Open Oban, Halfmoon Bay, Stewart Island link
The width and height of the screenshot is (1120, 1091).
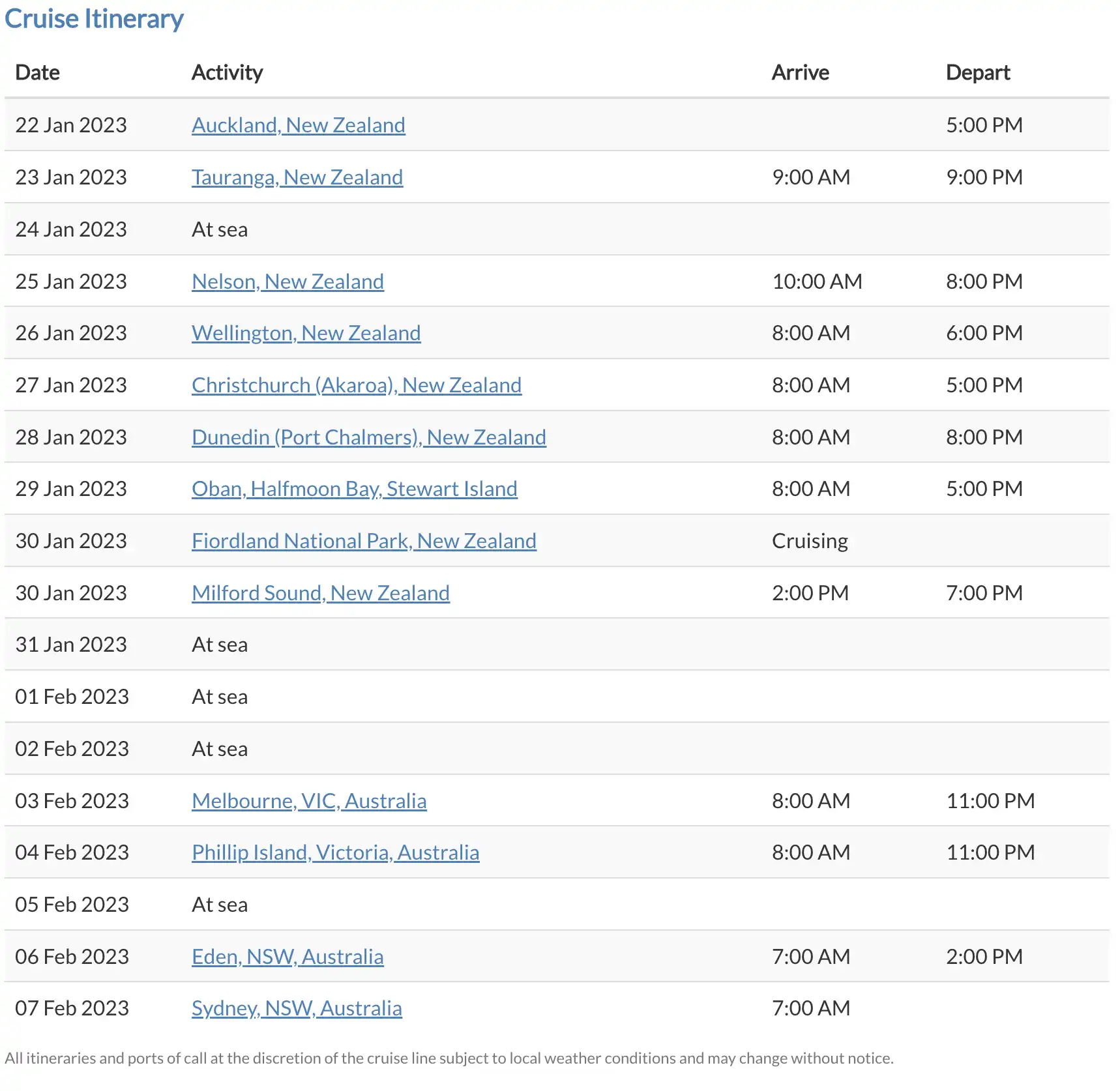[x=354, y=489]
